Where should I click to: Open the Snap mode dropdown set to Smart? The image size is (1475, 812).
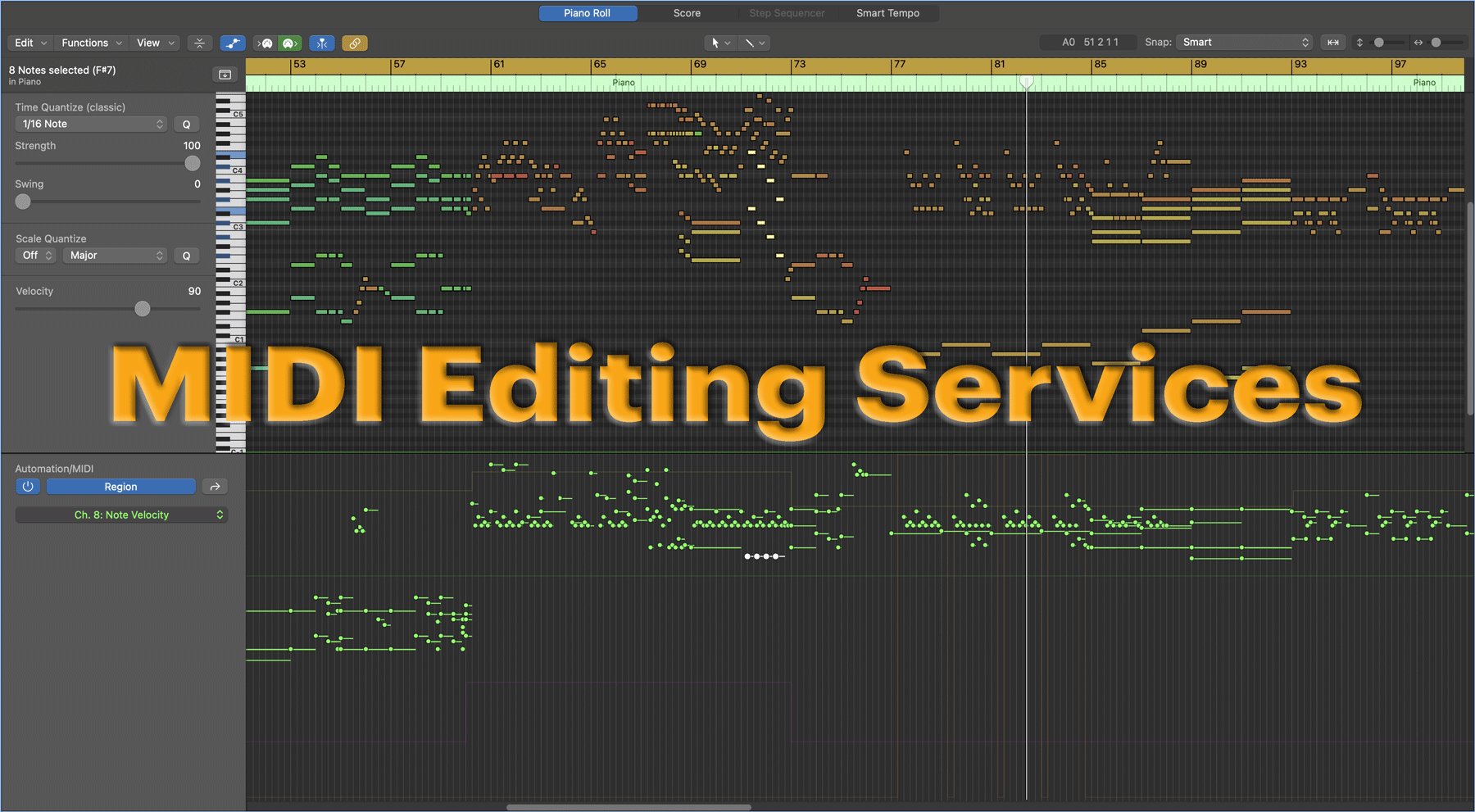click(x=1244, y=42)
